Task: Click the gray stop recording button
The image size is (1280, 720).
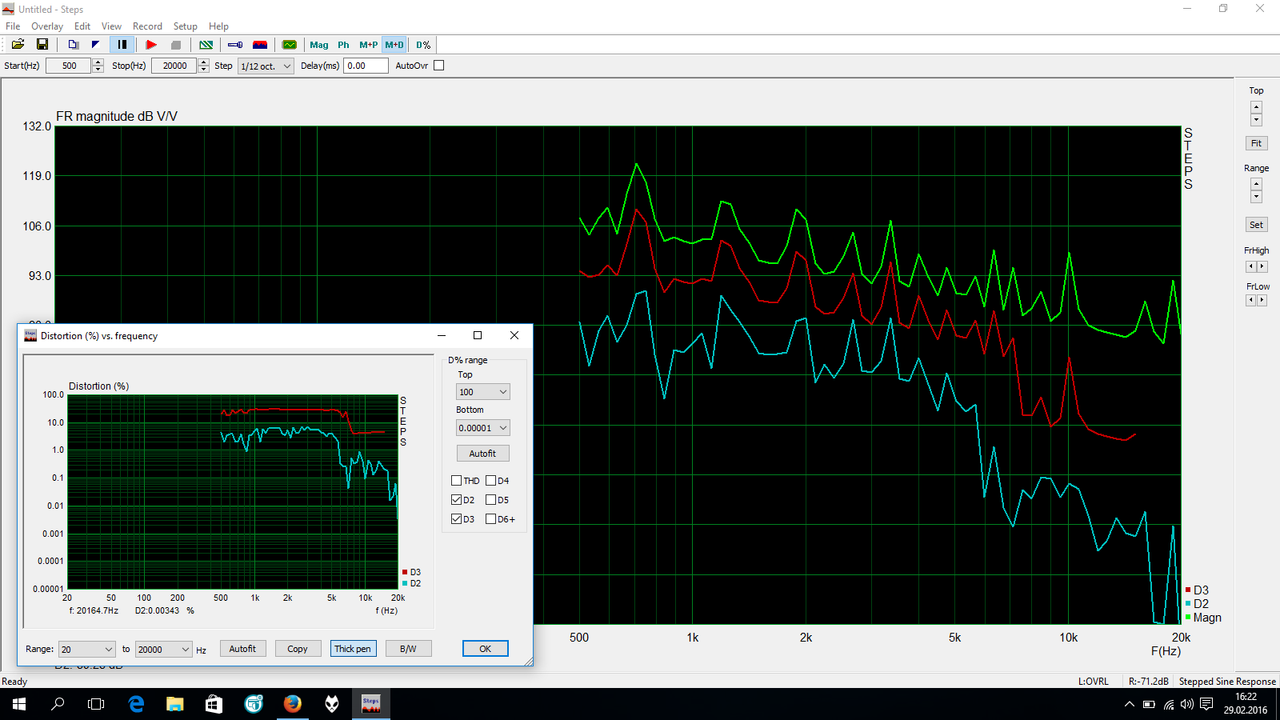Action: click(176, 45)
